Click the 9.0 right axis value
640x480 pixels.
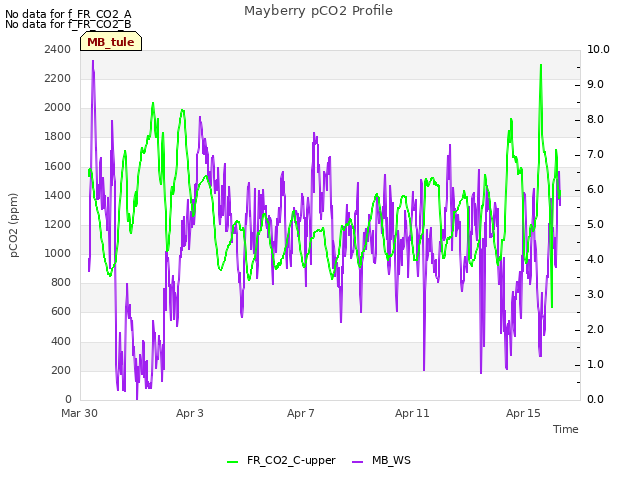596,84
